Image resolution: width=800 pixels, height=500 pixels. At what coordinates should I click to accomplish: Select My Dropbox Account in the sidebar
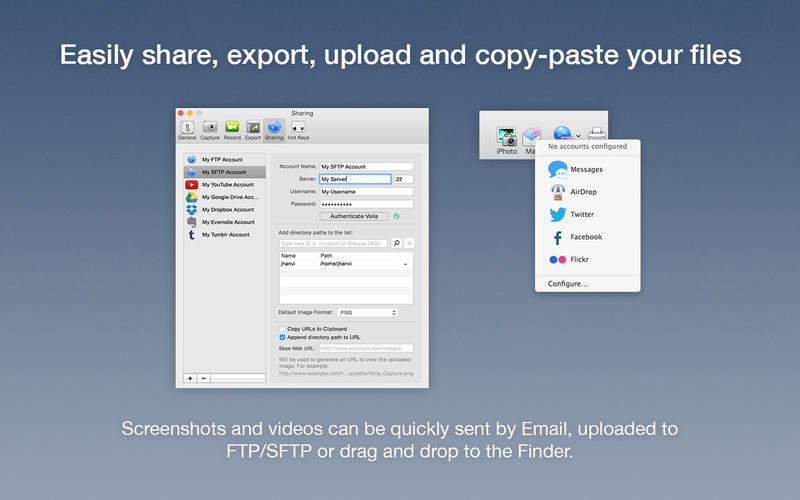click(x=226, y=210)
